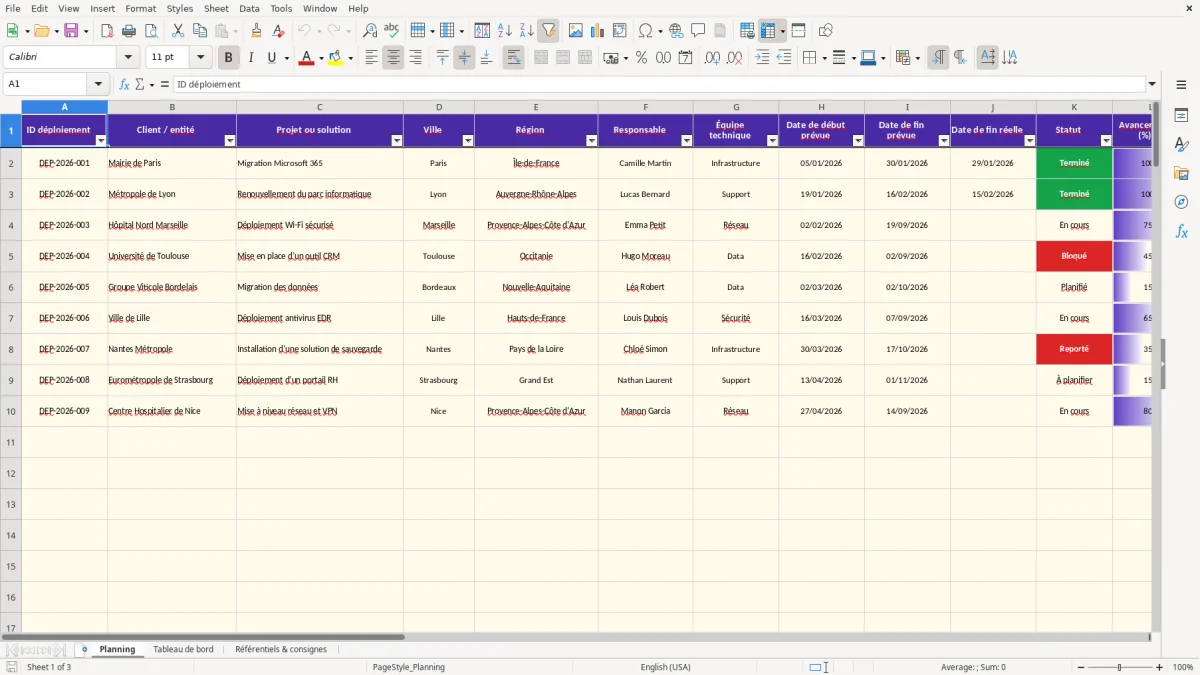The image size is (1200, 675).
Task: Insert a chart via toolbar icon
Action: point(598,31)
